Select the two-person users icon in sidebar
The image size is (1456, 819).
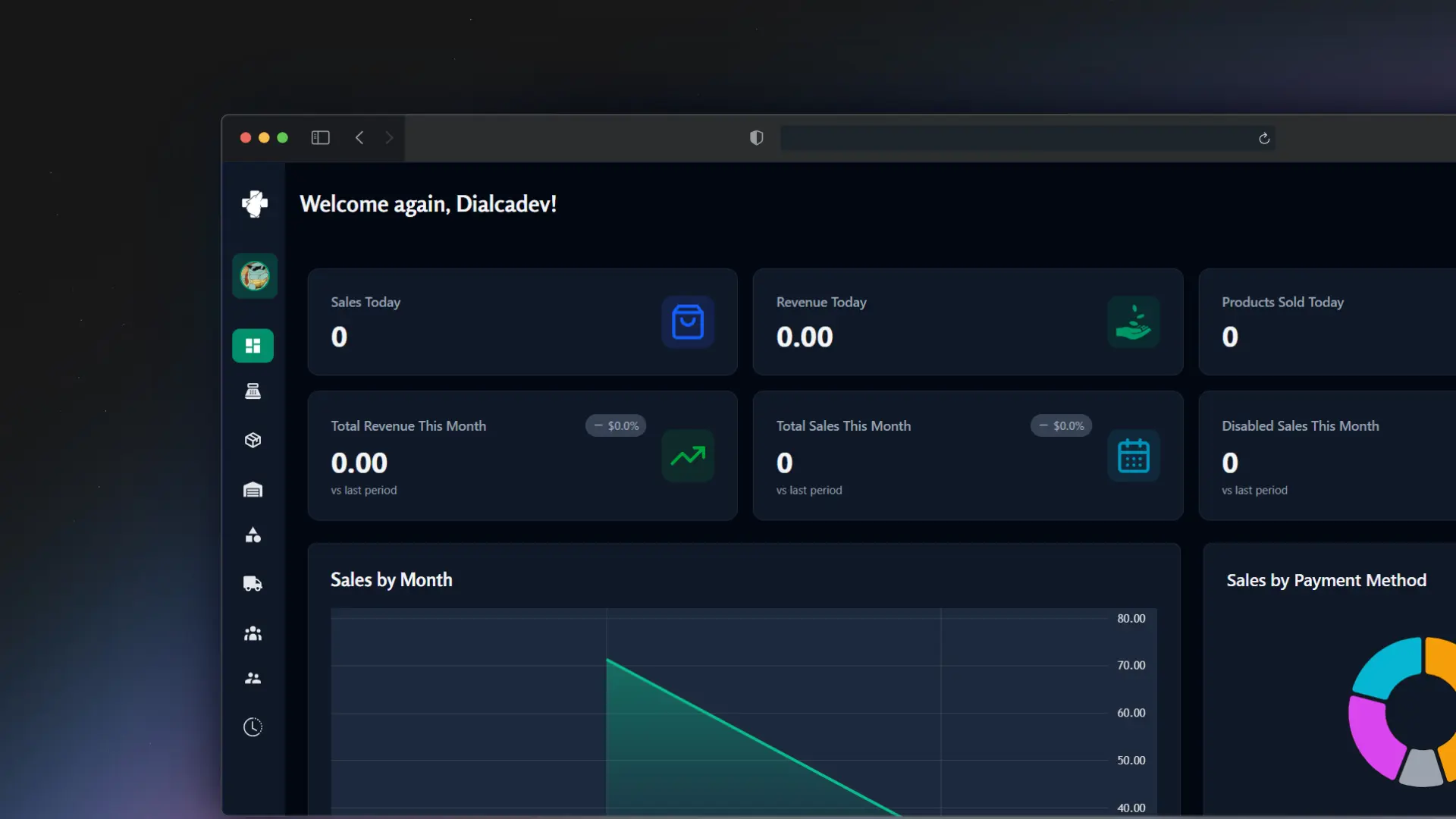click(253, 679)
